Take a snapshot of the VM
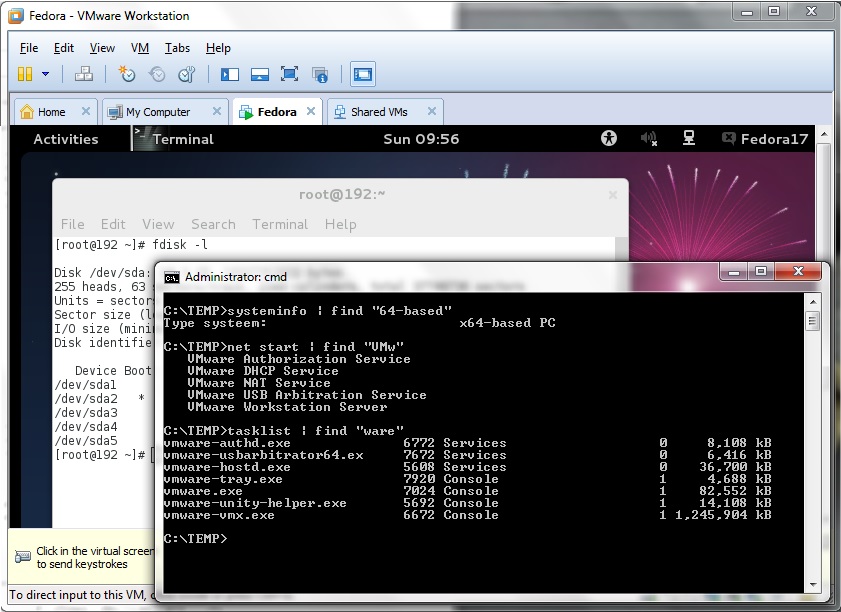 (126, 74)
